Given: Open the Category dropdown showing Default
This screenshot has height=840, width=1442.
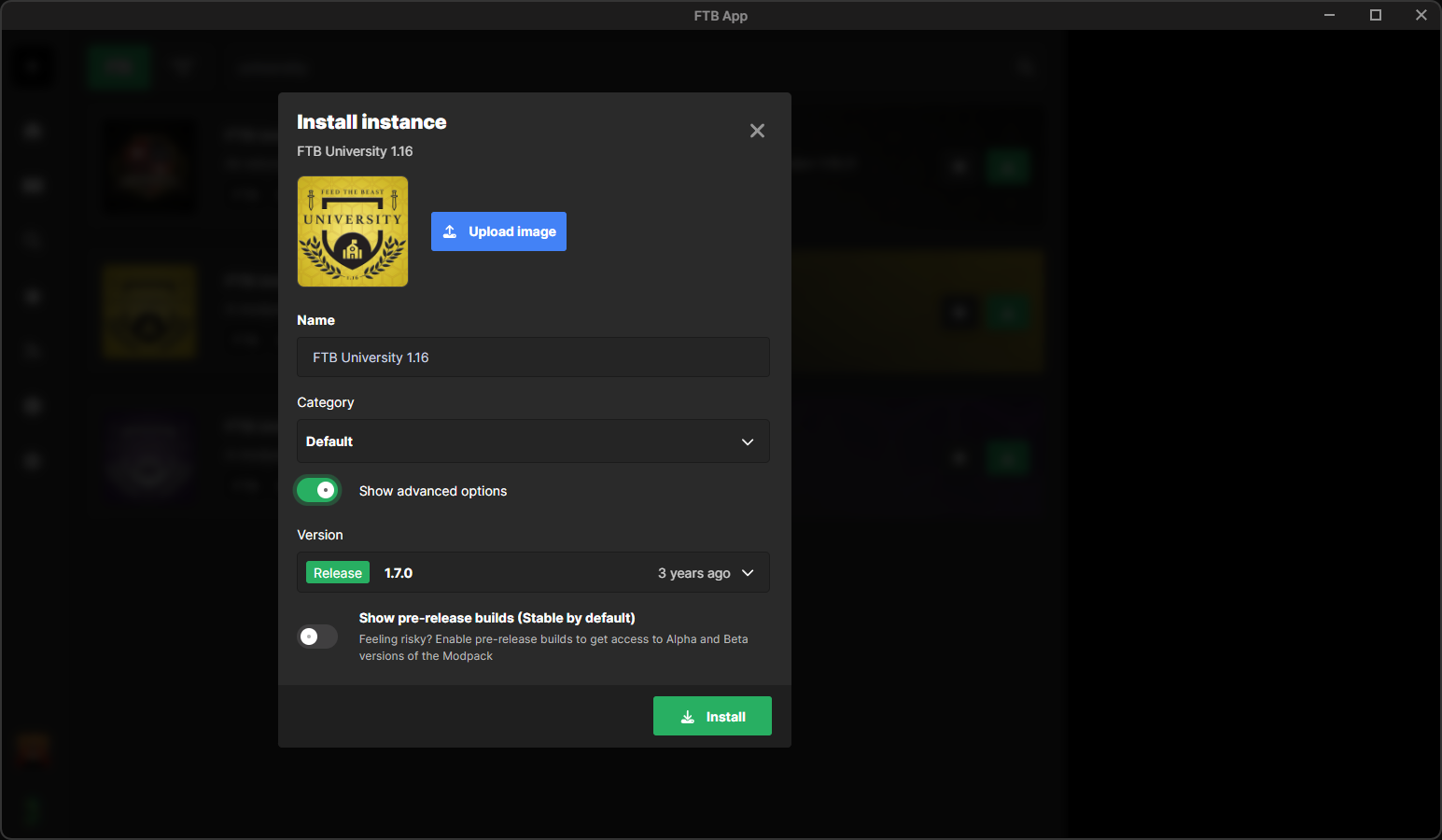Looking at the screenshot, I should coord(532,441).
